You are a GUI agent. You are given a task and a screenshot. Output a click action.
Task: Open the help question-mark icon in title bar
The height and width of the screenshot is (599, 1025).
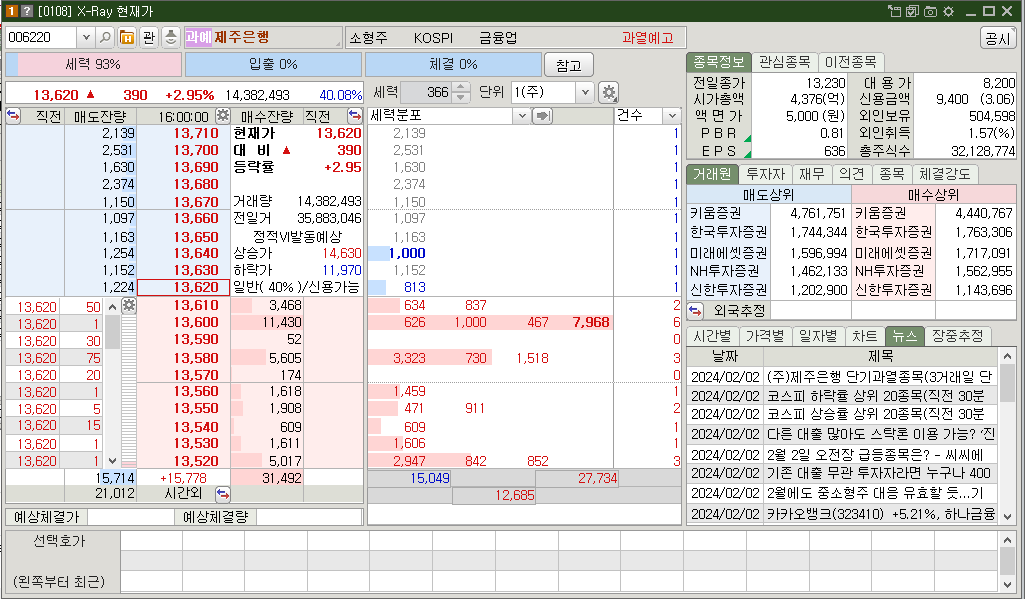point(27,11)
